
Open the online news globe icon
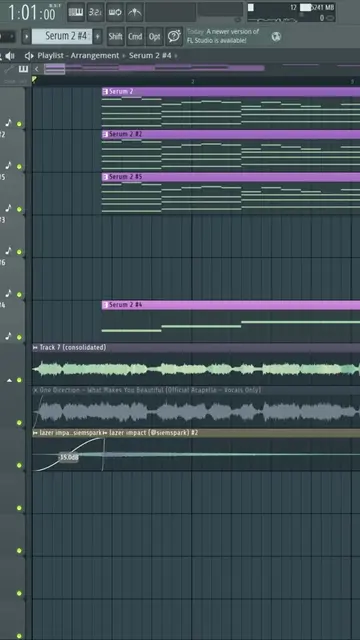(x=276, y=36)
